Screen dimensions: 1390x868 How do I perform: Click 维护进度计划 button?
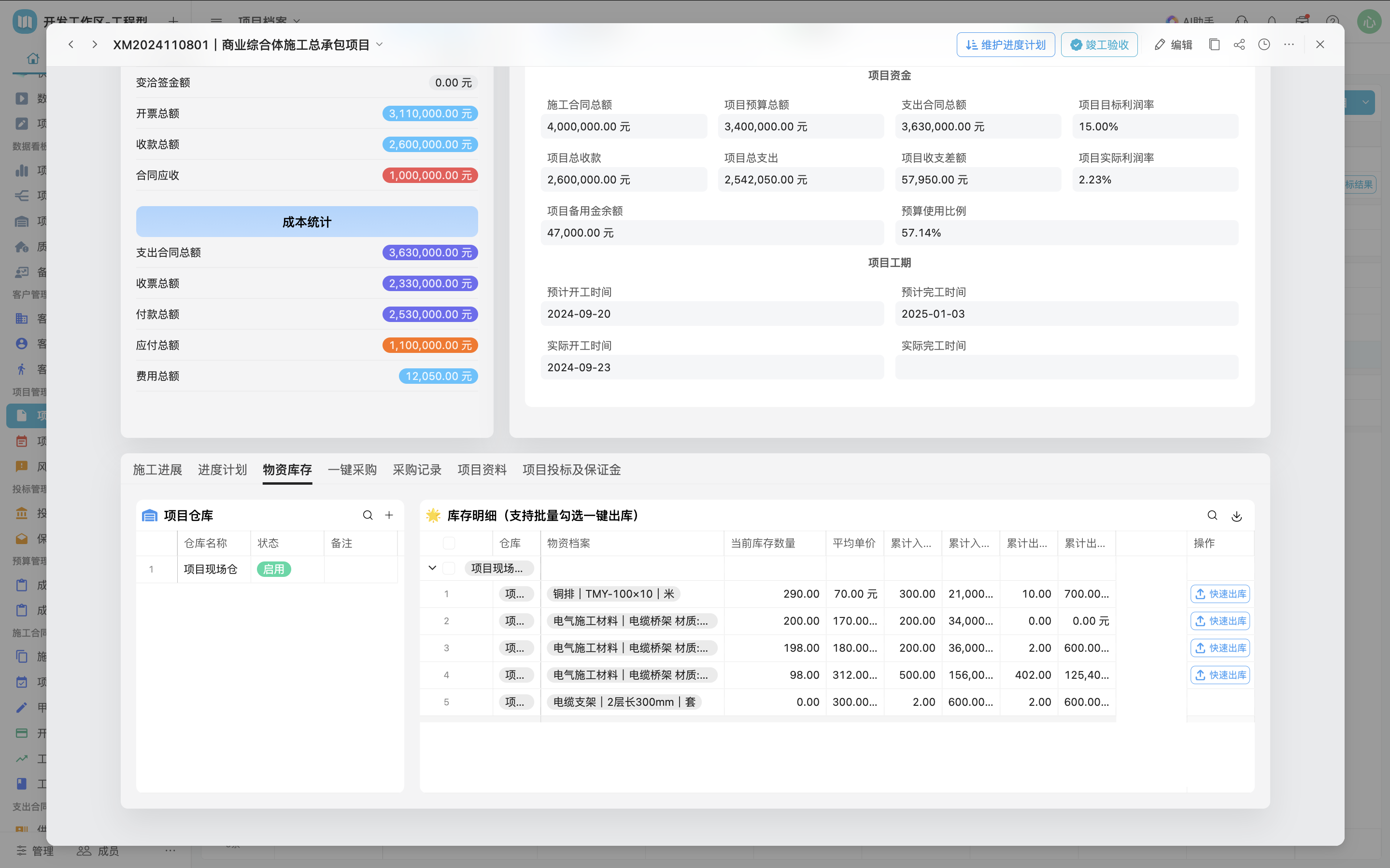tap(1006, 44)
